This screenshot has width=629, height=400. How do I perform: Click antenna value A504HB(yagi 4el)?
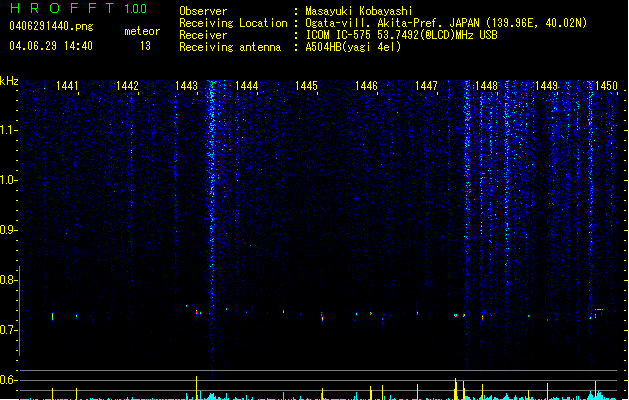pos(353,47)
